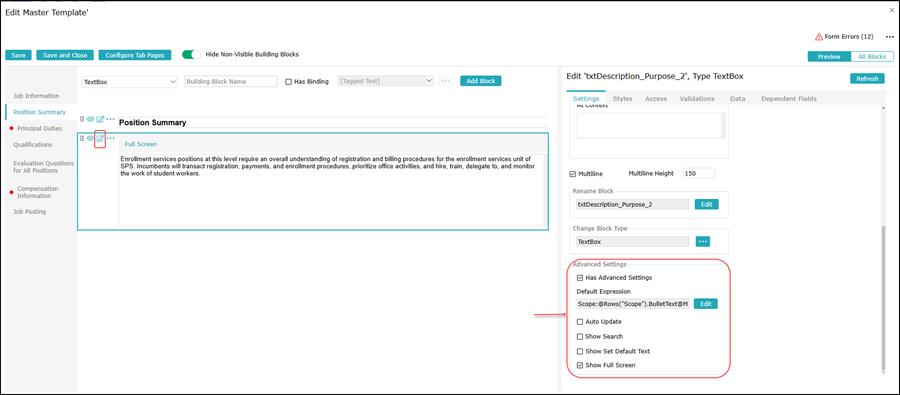Click the Change Block Type TextBox field
This screenshot has height=395, width=900.
[x=633, y=242]
